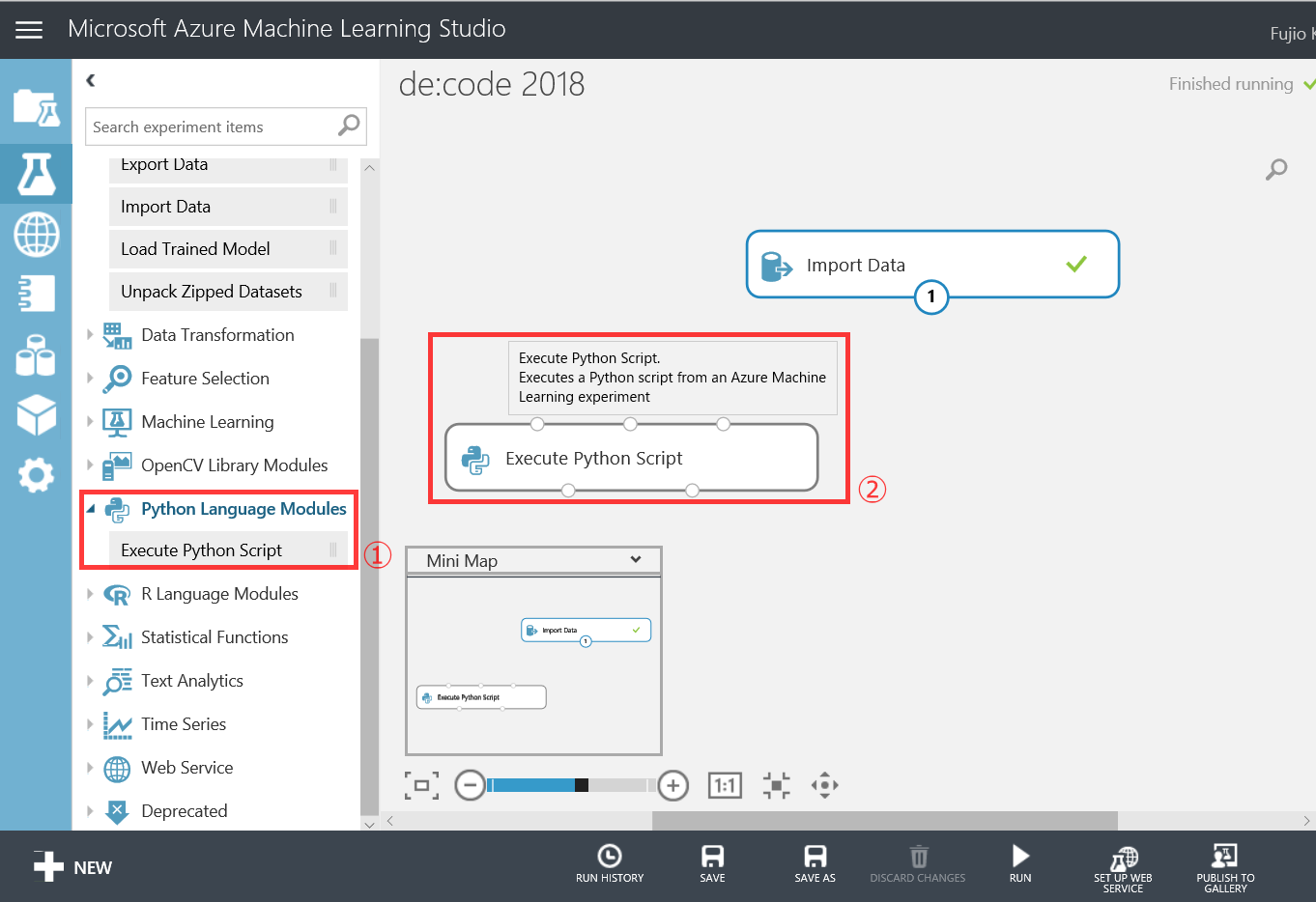Click the palette search magnifier icon

349,126
